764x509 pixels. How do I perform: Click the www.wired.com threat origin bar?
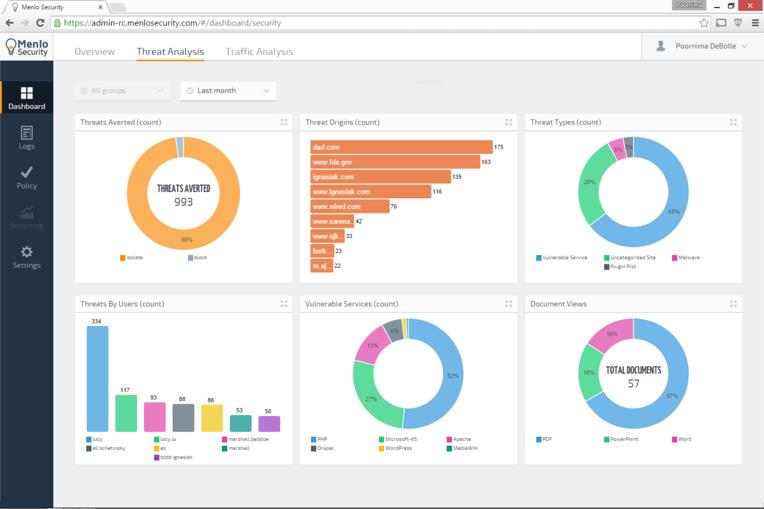[350, 207]
